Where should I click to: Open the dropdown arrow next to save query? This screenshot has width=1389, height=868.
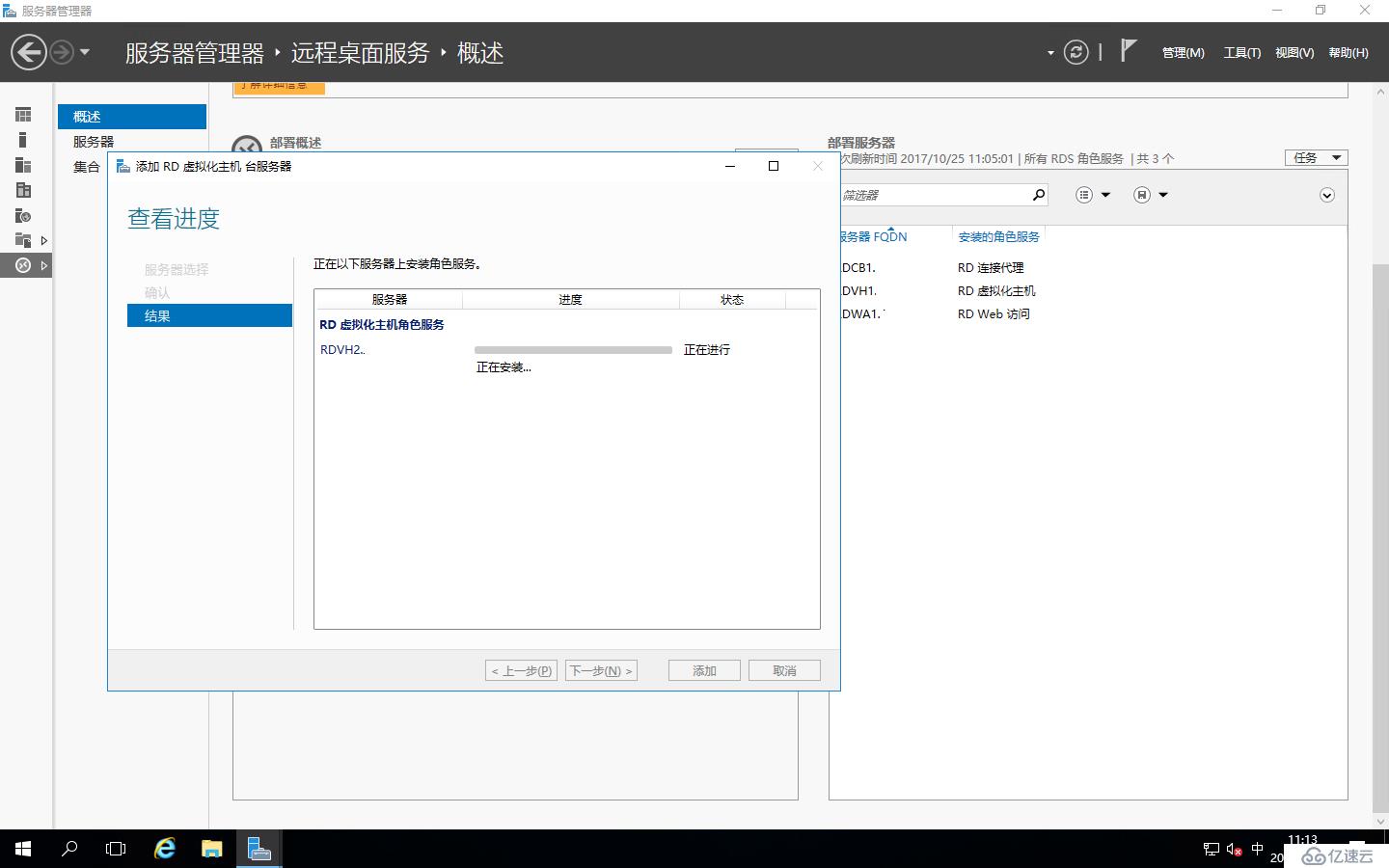[x=1163, y=195]
